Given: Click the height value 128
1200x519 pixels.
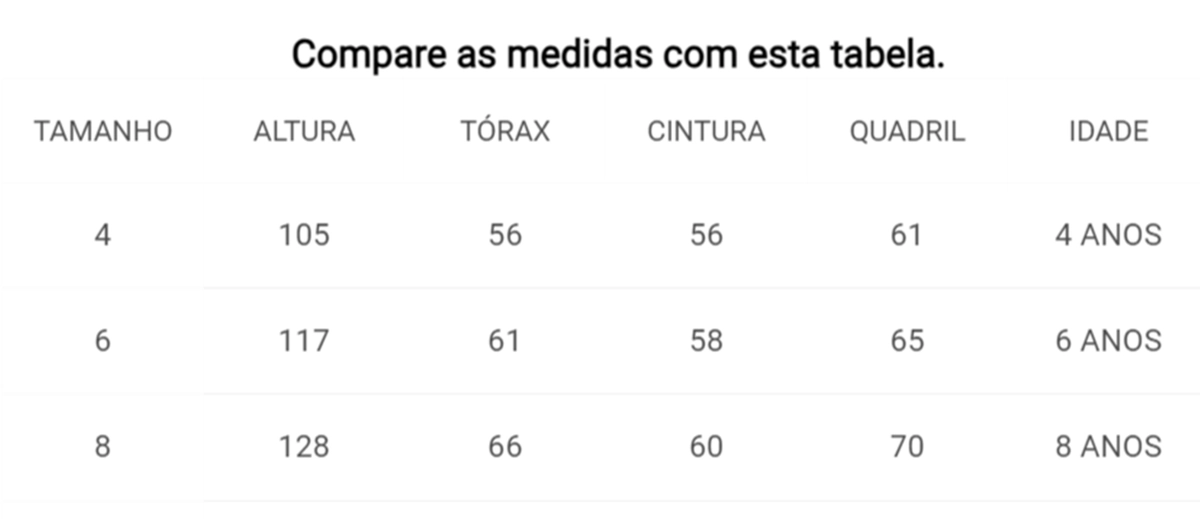Looking at the screenshot, I should (304, 445).
